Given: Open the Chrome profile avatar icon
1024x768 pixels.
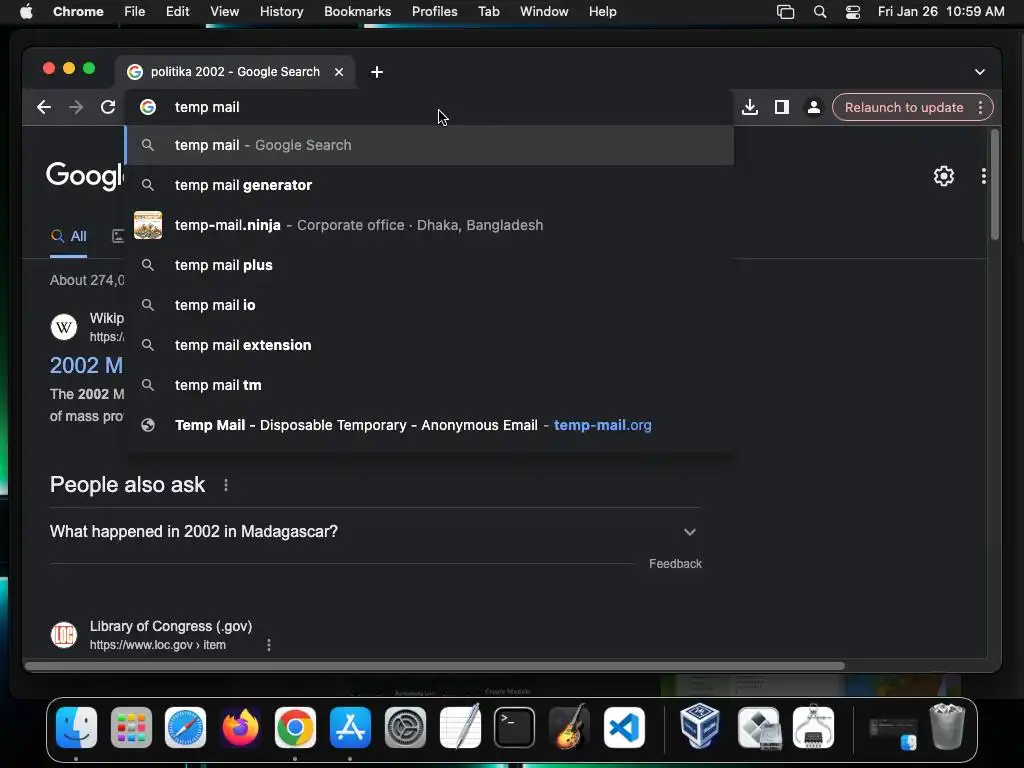Looking at the screenshot, I should click(x=814, y=107).
